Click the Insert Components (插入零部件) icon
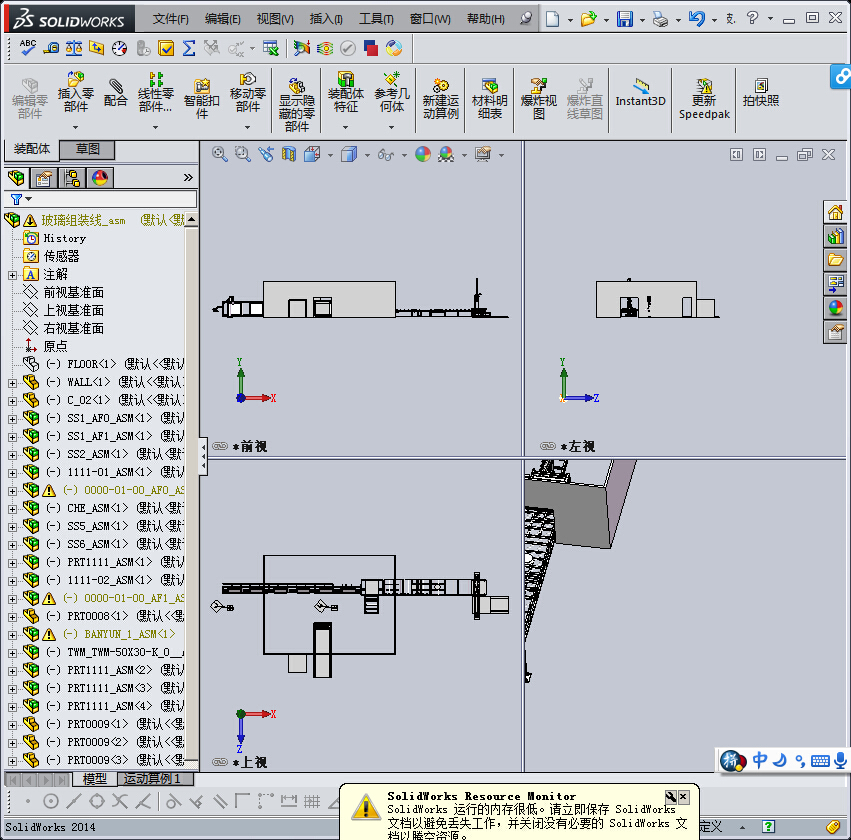 coord(75,92)
